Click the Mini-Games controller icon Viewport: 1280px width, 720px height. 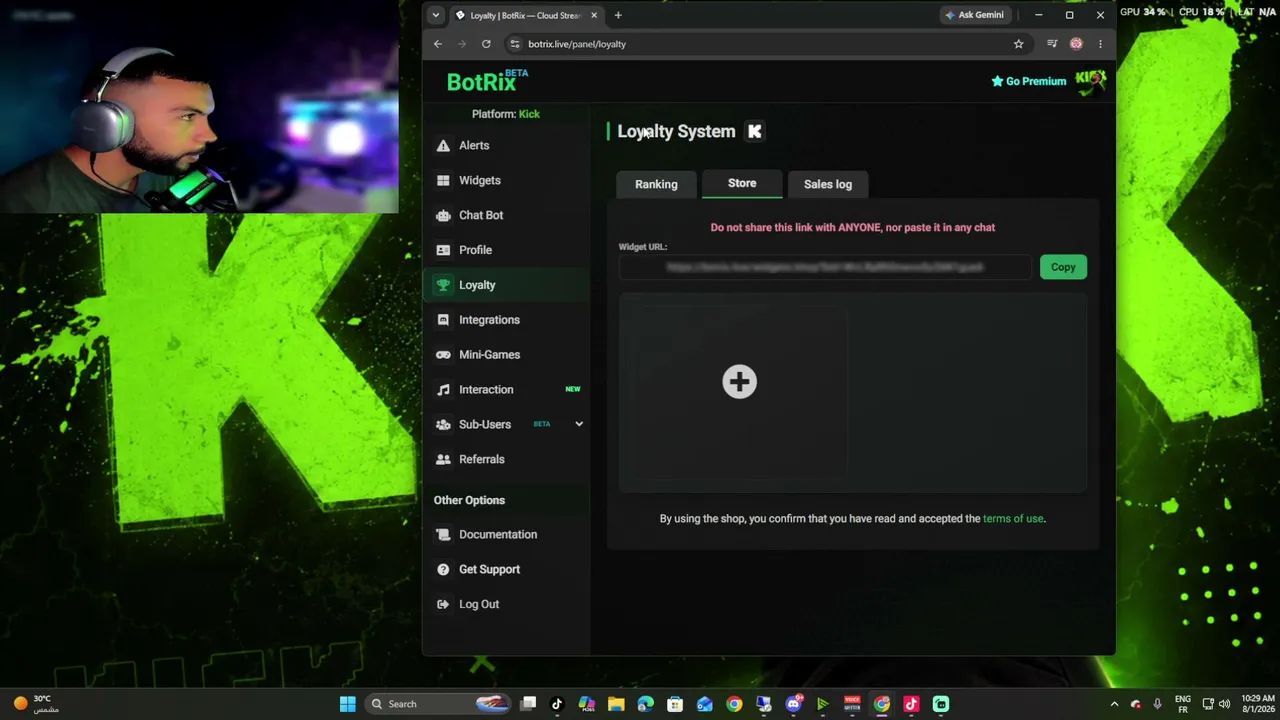point(443,355)
